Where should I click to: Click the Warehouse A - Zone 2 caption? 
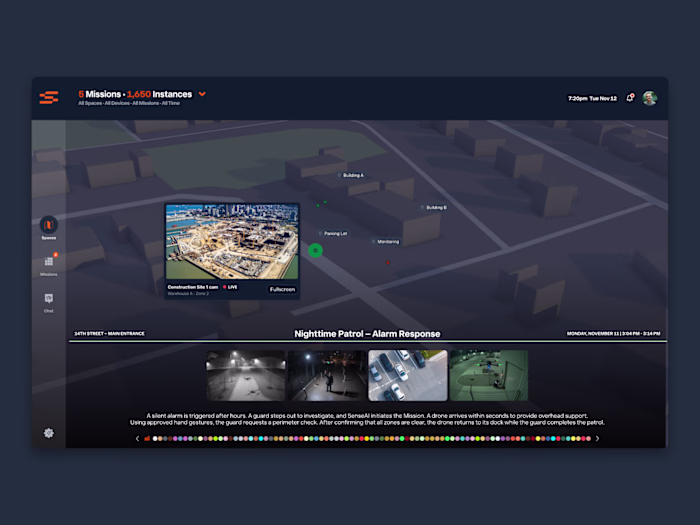tap(188, 293)
